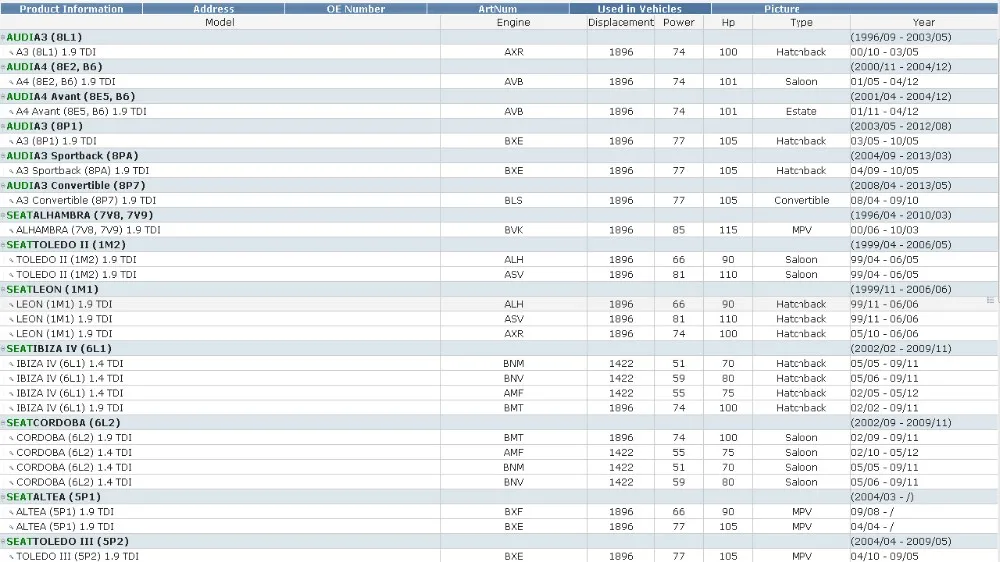
Task: Click the row icon beside ALHAMBRA (7V8, 7V9) 1.9 TDI
Action: point(11,231)
